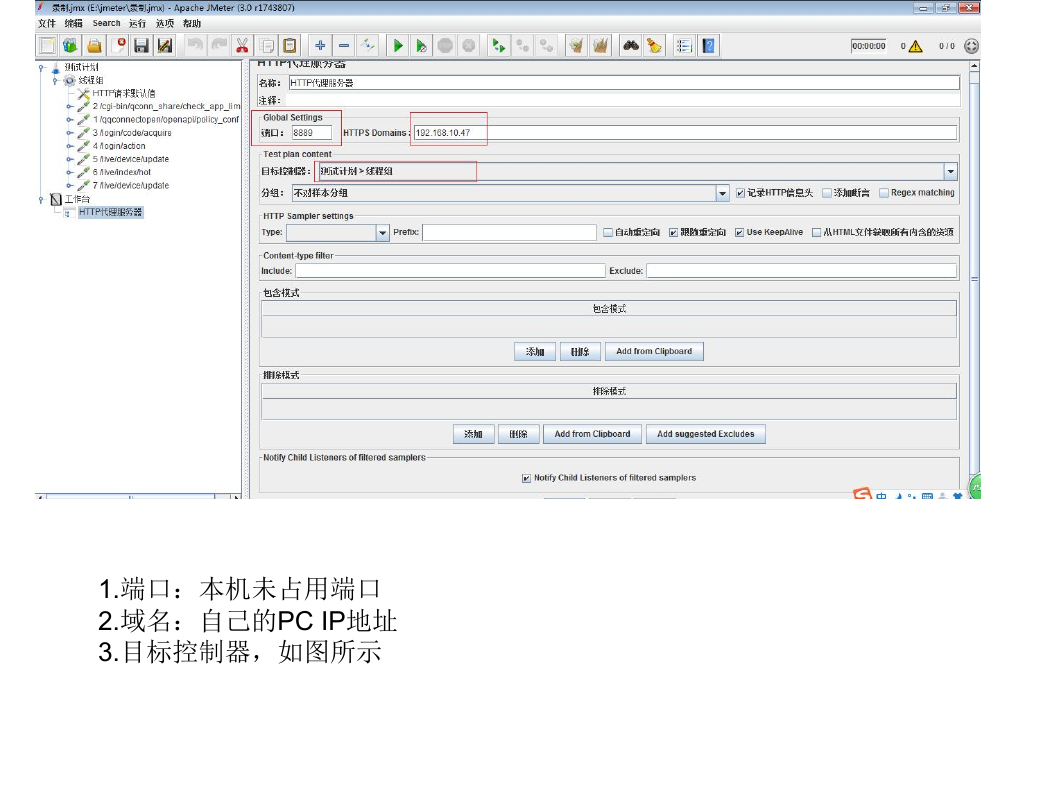Click the Add suggested Excludes button

[x=706, y=435]
